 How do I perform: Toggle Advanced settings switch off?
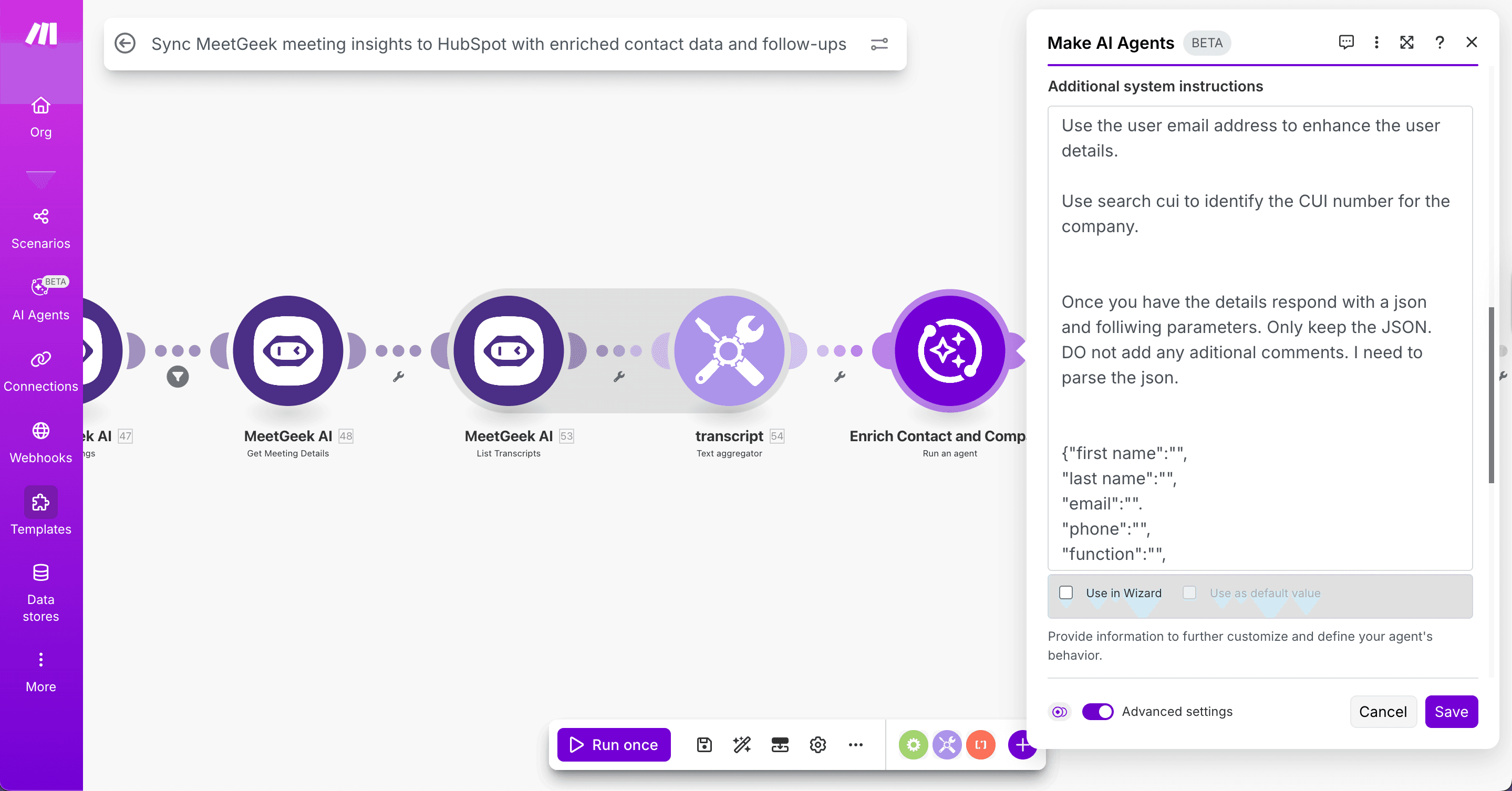point(1097,711)
